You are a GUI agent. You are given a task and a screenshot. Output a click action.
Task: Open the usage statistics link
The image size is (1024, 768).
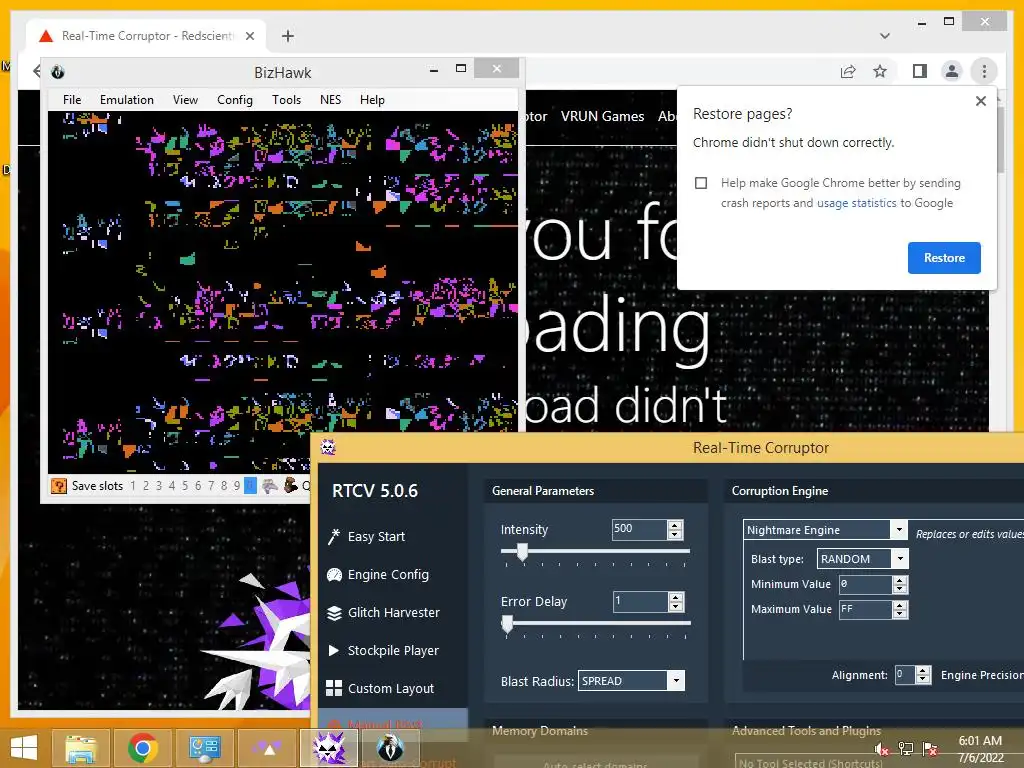856,203
